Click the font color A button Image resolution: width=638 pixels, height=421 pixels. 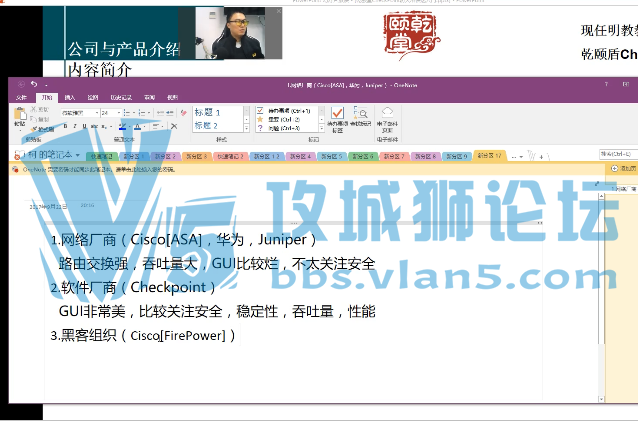click(x=138, y=127)
